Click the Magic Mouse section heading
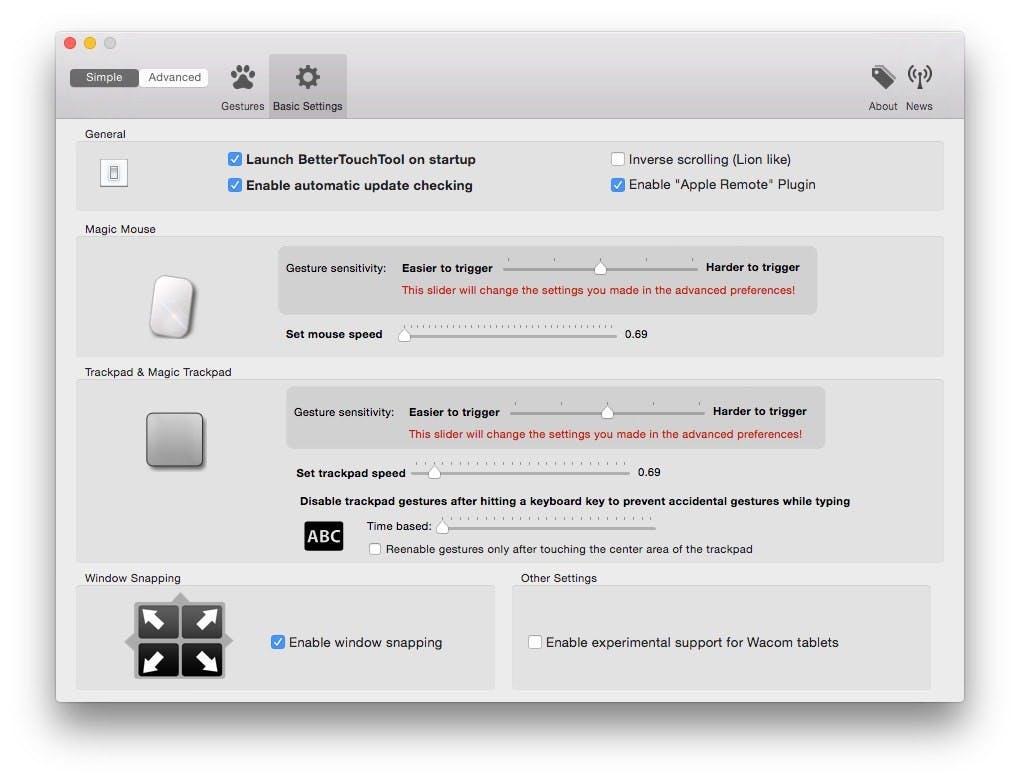Image resolution: width=1020 pixels, height=782 pixels. [x=120, y=229]
